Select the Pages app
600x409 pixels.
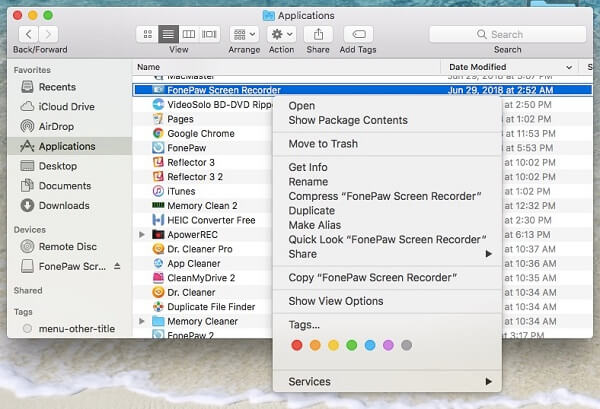(203, 119)
